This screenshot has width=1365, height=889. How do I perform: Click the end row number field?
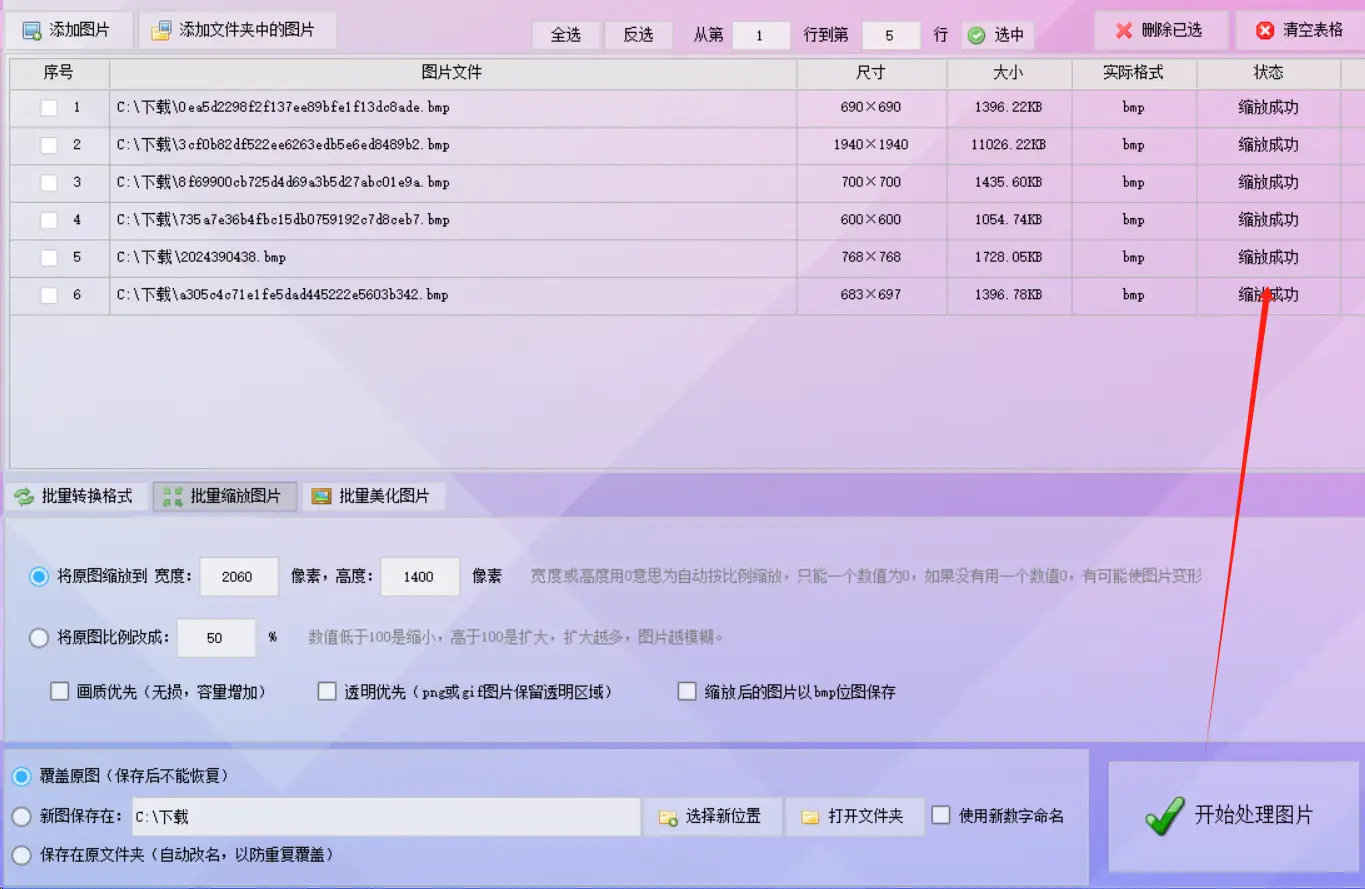point(891,36)
